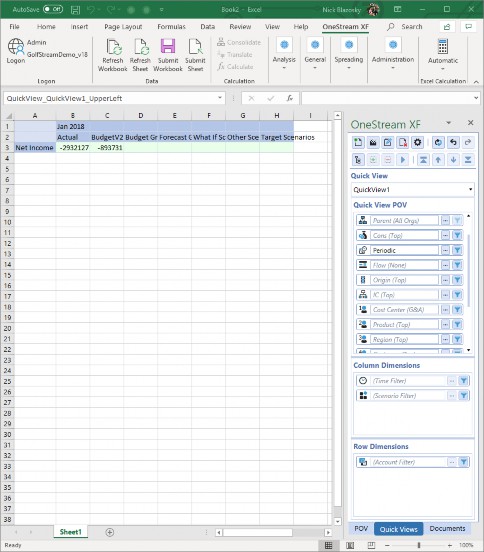Click the Submit Workbook save icon

click(x=168, y=47)
